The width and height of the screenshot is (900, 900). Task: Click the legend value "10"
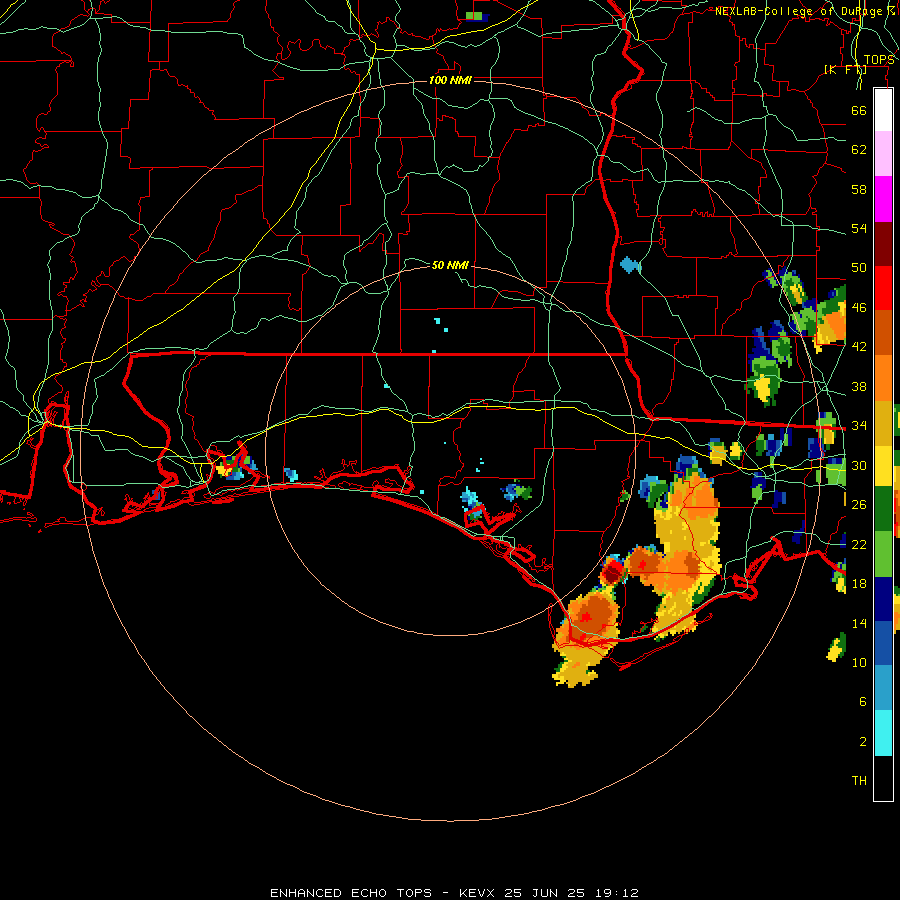point(859,663)
